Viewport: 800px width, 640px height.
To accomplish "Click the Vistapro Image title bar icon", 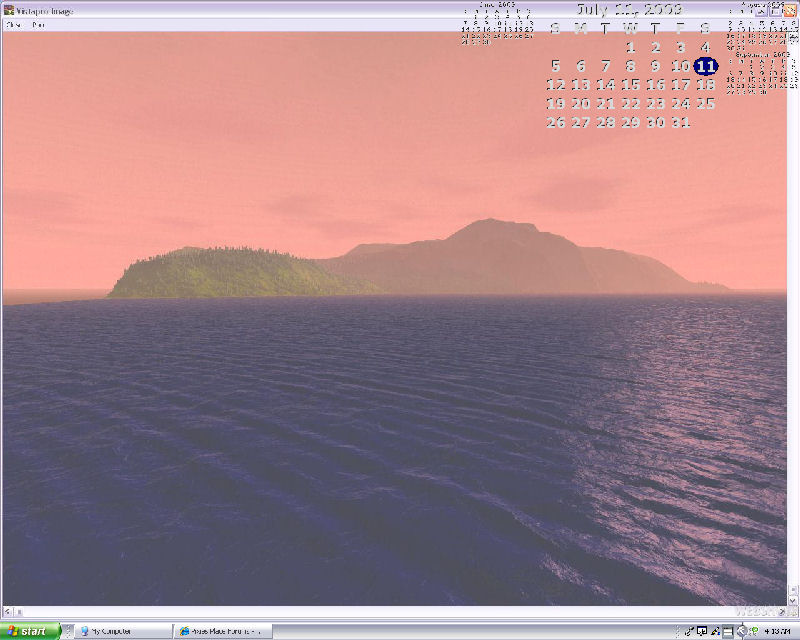I will [8, 10].
